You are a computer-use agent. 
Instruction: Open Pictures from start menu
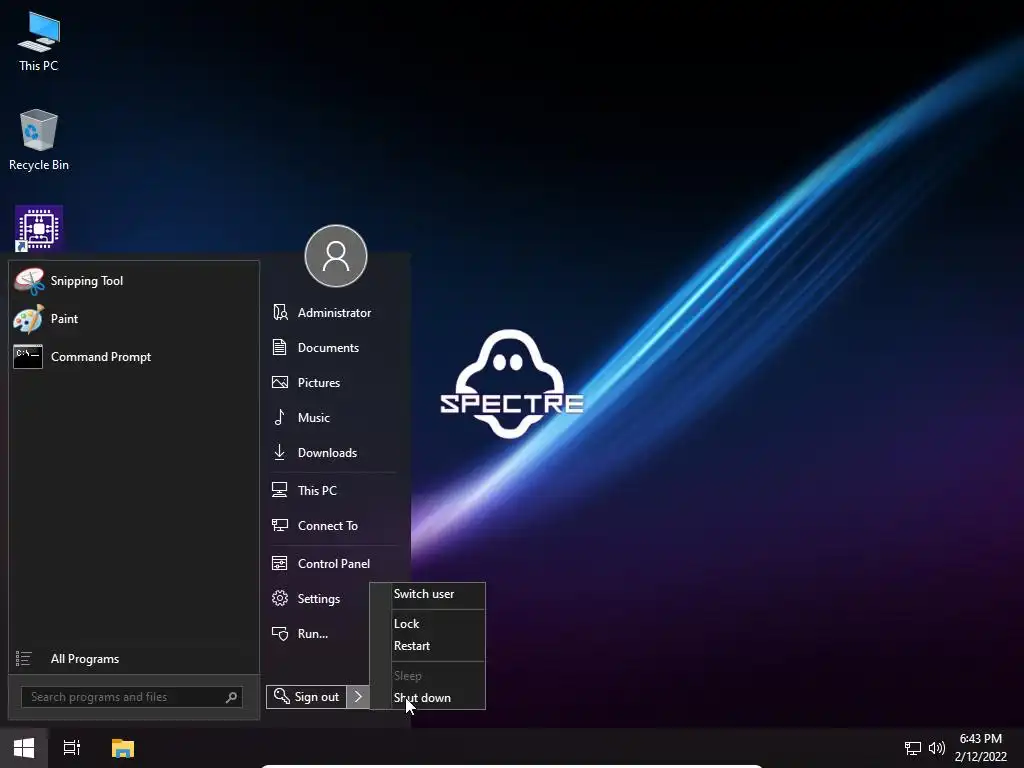coord(333,383)
